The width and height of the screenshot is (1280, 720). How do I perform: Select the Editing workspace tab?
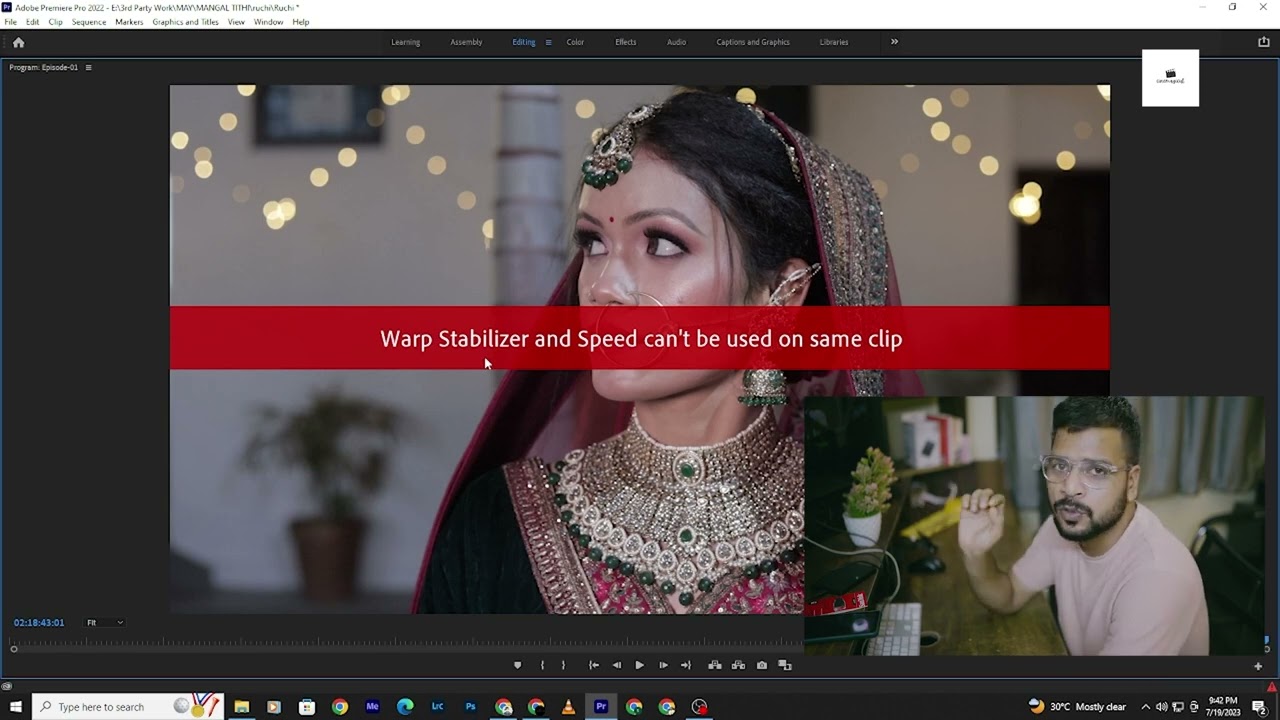point(523,42)
